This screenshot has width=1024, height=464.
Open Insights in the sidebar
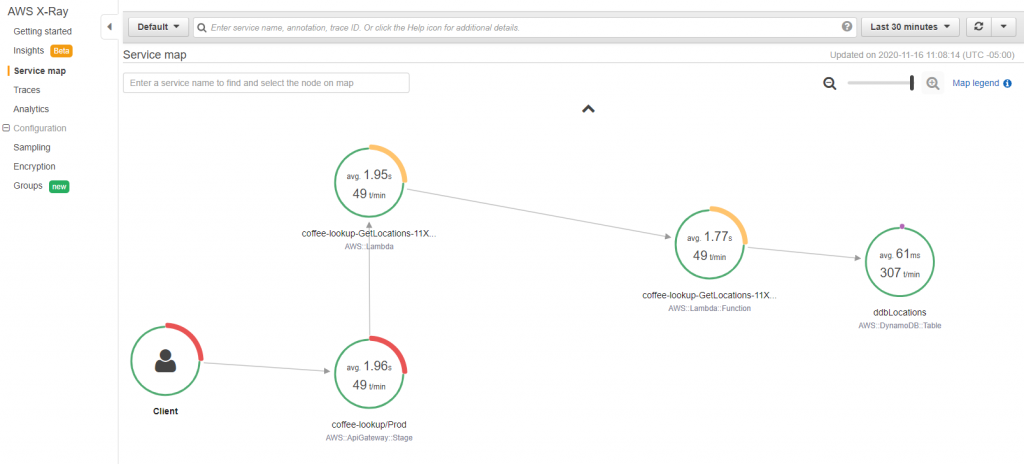click(x=29, y=50)
